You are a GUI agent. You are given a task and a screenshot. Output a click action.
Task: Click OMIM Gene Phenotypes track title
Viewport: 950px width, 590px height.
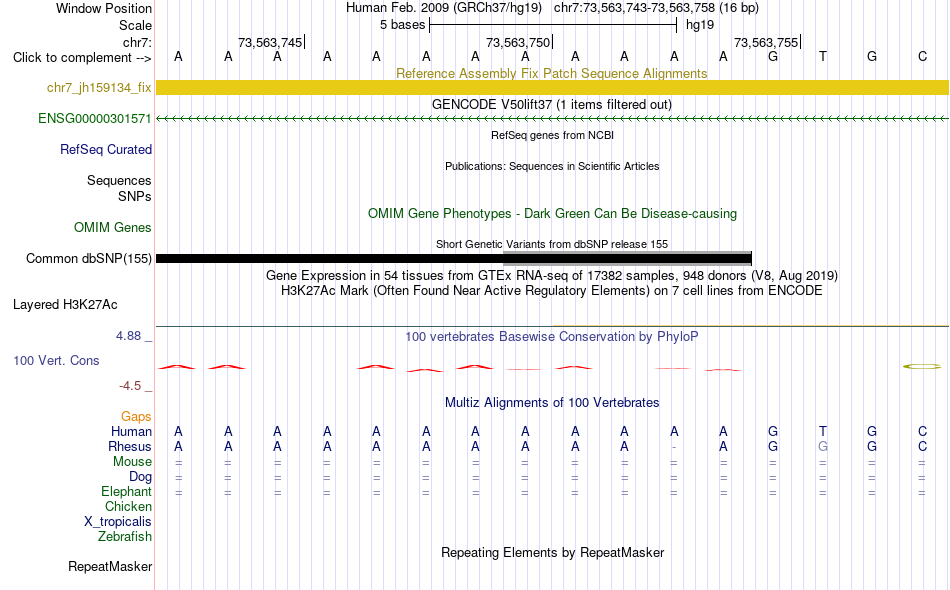point(553,214)
